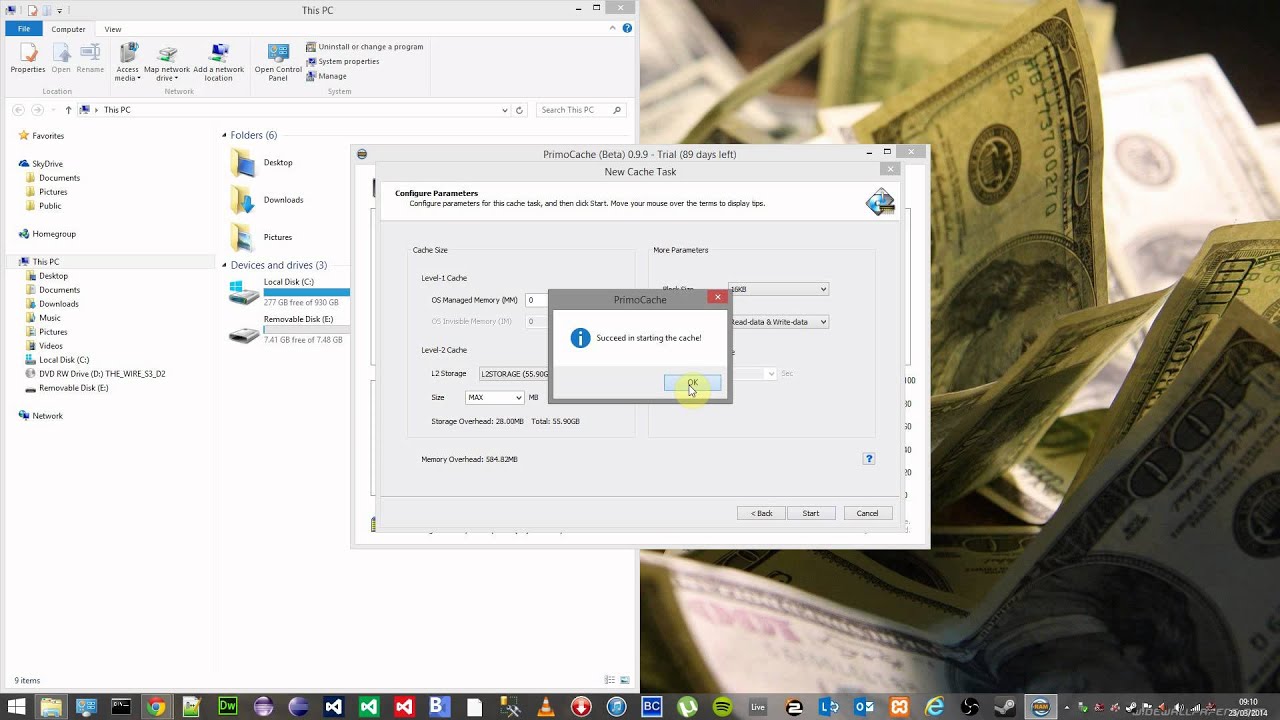1280x720 pixels.
Task: Click Add a network location icon
Action: (x=218, y=62)
